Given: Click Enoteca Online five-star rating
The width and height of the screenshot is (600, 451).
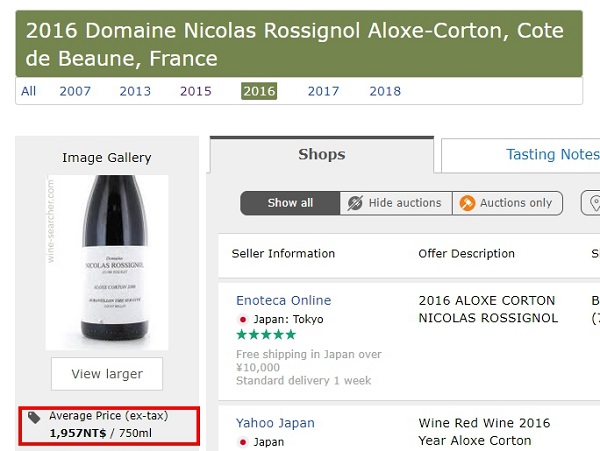Looking at the screenshot, I should pos(266,335).
